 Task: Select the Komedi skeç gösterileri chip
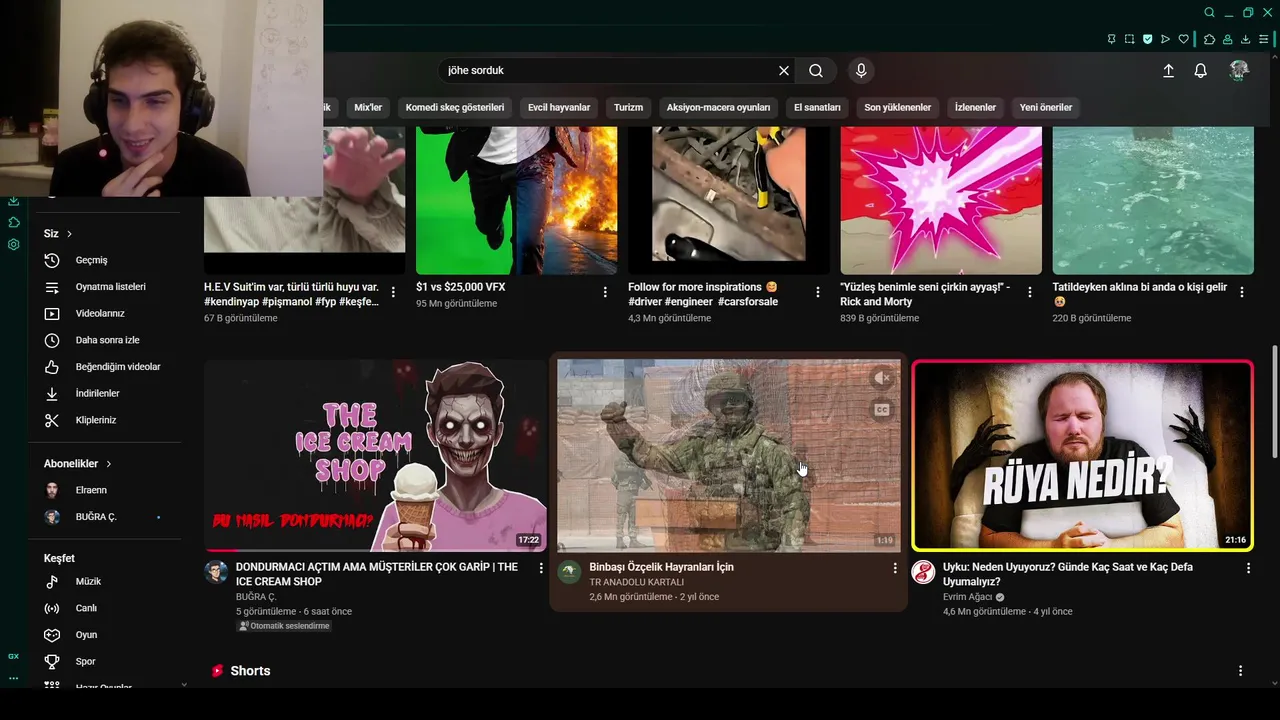(x=455, y=107)
